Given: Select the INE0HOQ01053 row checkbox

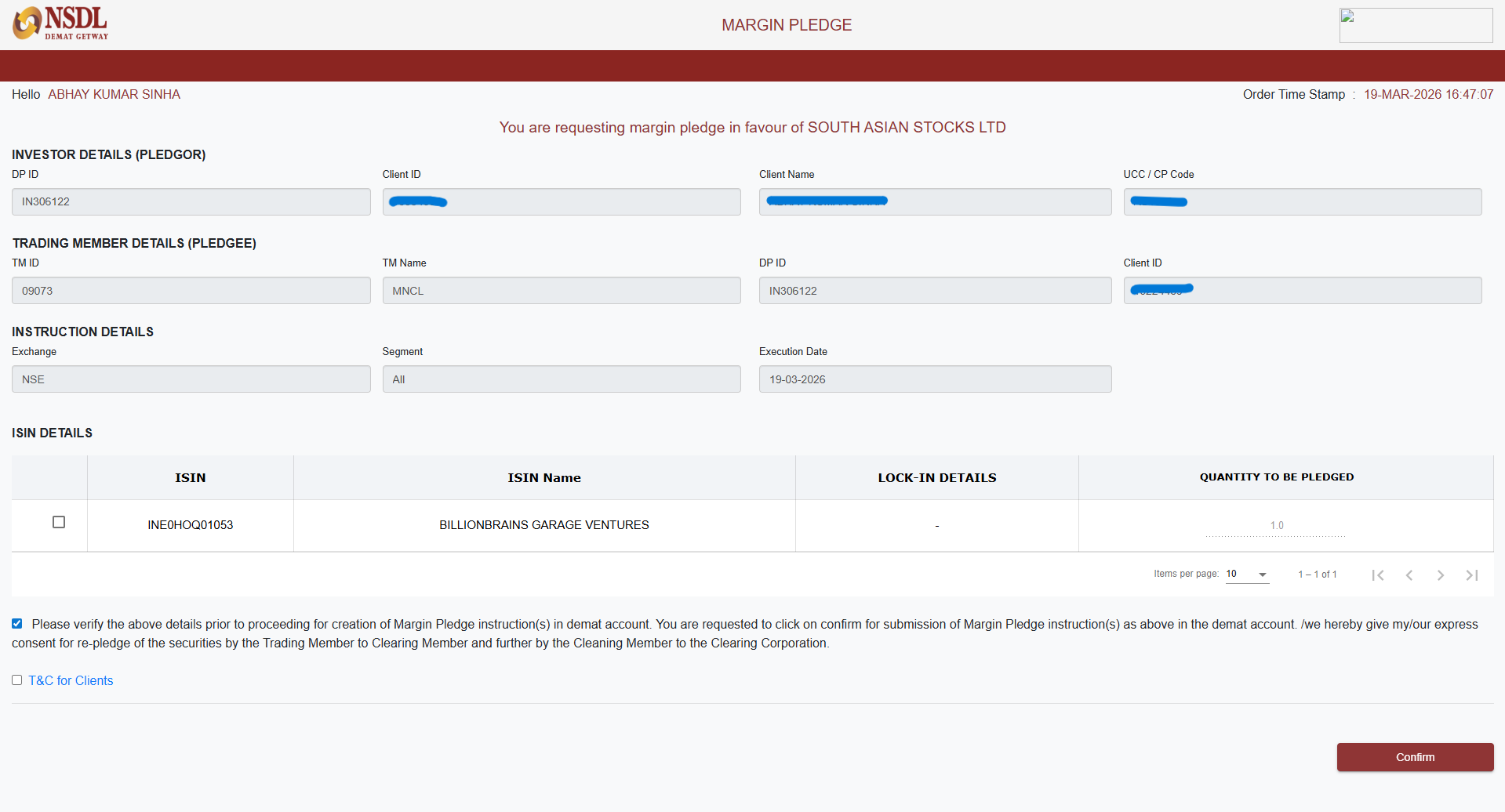Looking at the screenshot, I should click(59, 522).
